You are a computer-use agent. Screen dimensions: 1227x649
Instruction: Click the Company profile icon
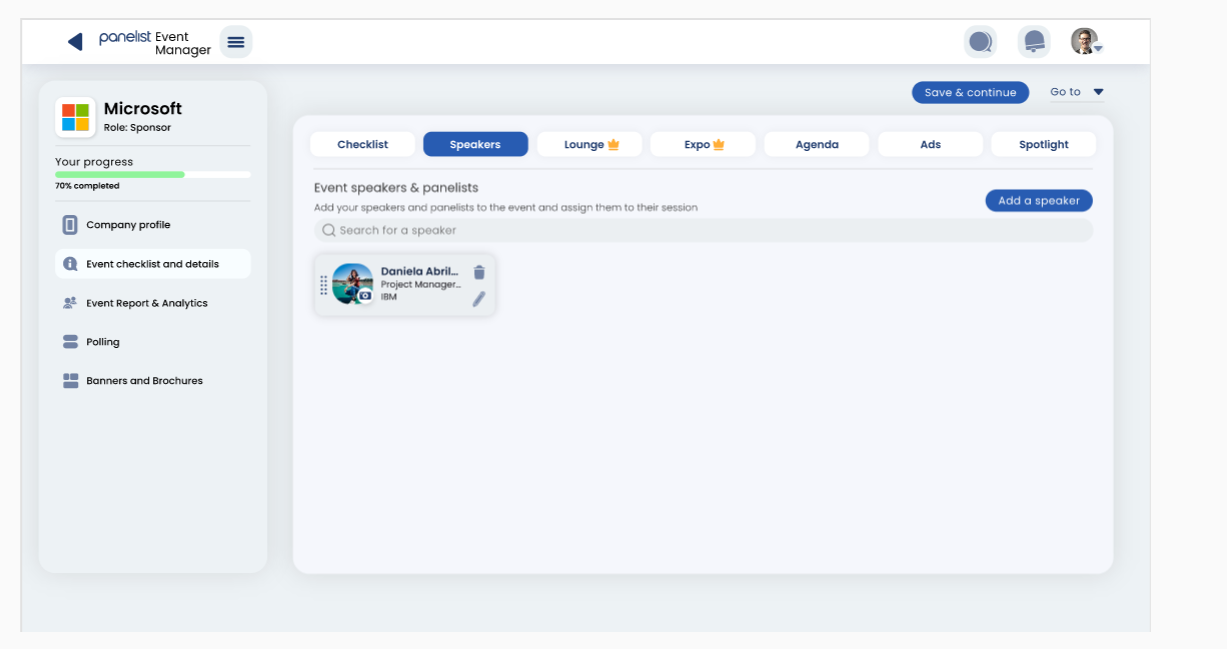coord(70,225)
